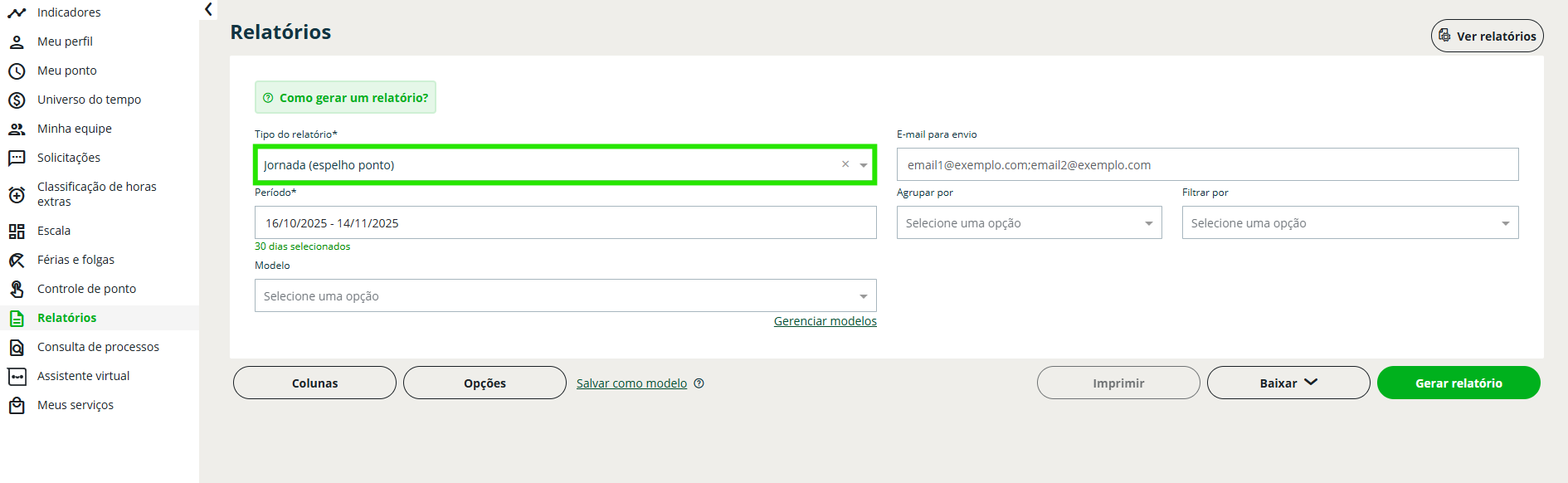Open Solicitações in the sidebar
The width and height of the screenshot is (1568, 483).
click(x=69, y=158)
